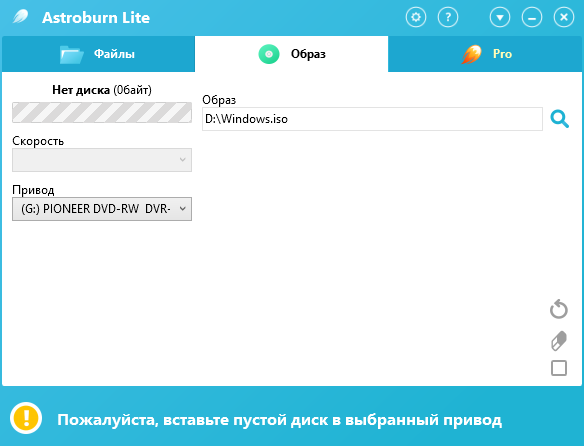Click the D:\Windows.iso image path field
This screenshot has height=446, width=584.
click(372, 119)
